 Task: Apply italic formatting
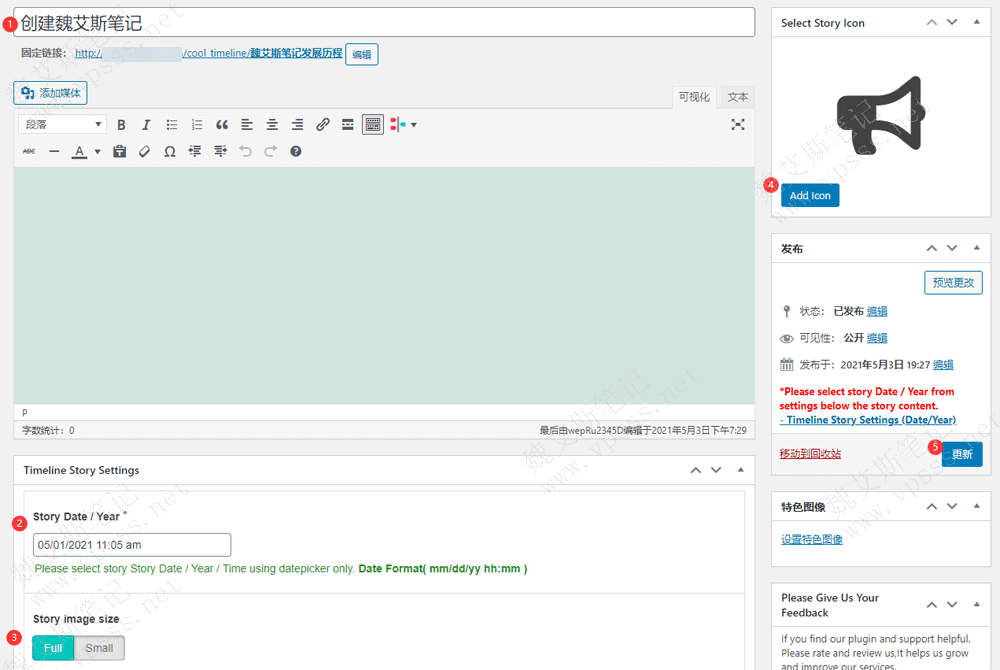[146, 125]
